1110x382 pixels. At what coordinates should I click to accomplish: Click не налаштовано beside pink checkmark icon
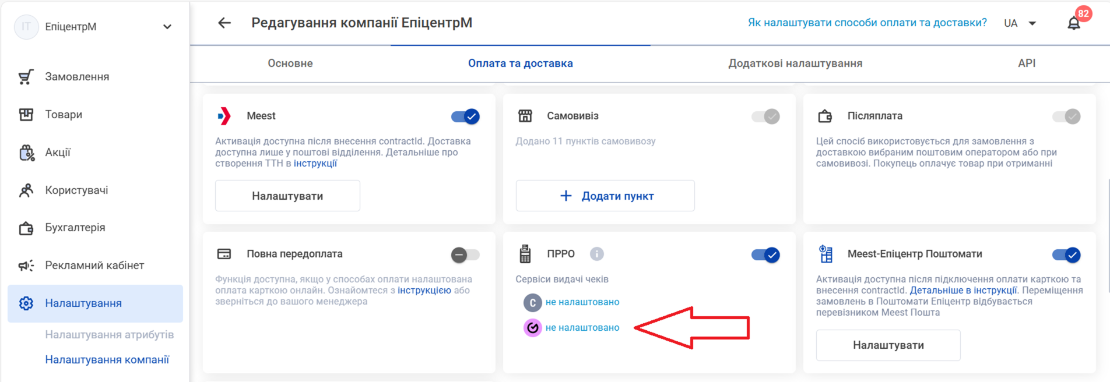pos(583,328)
